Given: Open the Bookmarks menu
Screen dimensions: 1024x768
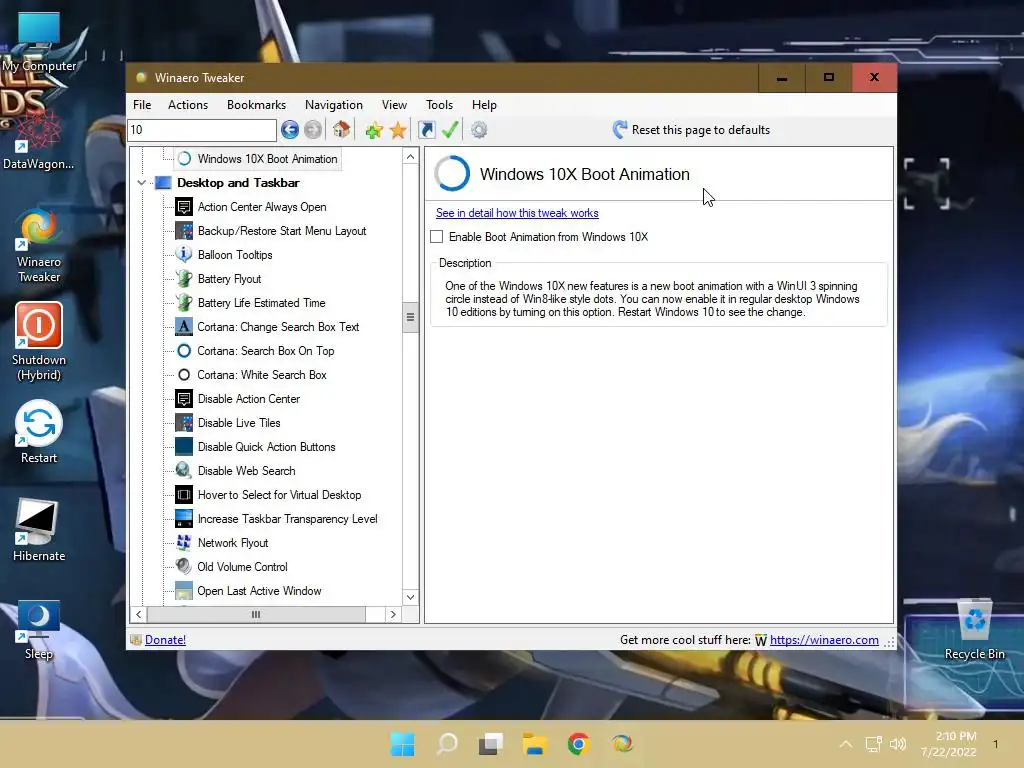Looking at the screenshot, I should tap(257, 105).
